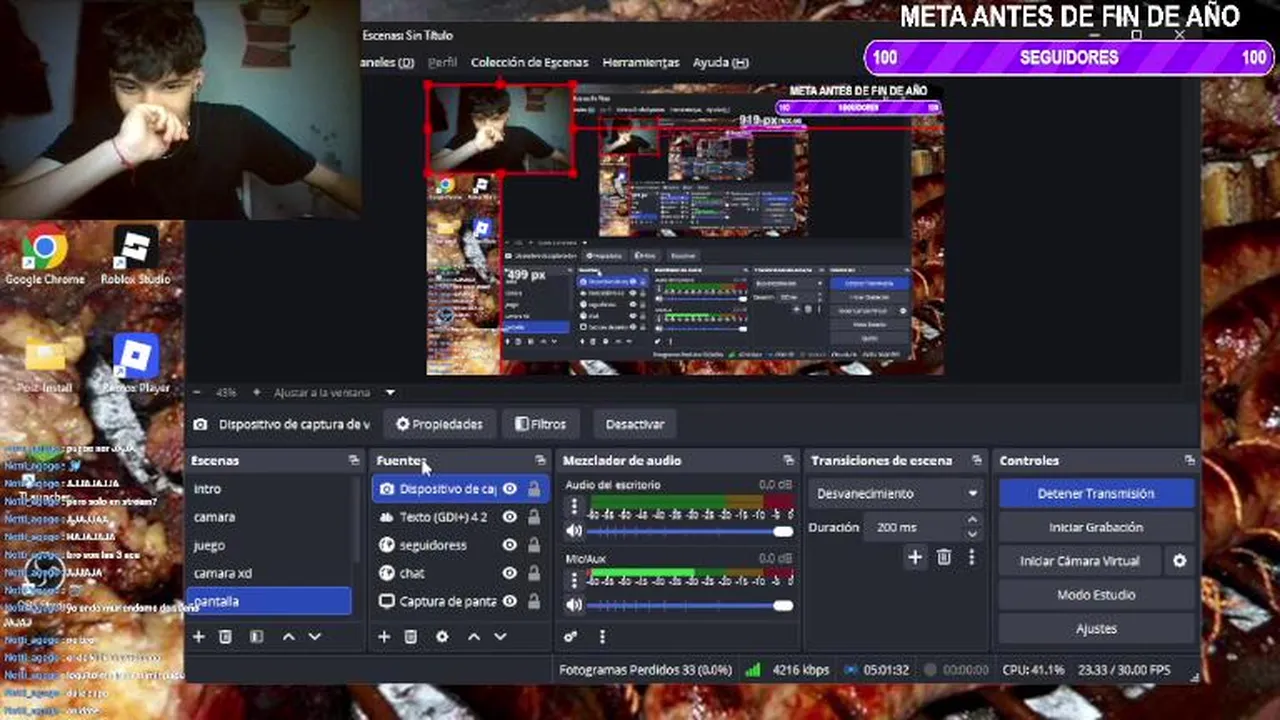Open scene filters icon in the Escenas toolbar

coord(256,636)
